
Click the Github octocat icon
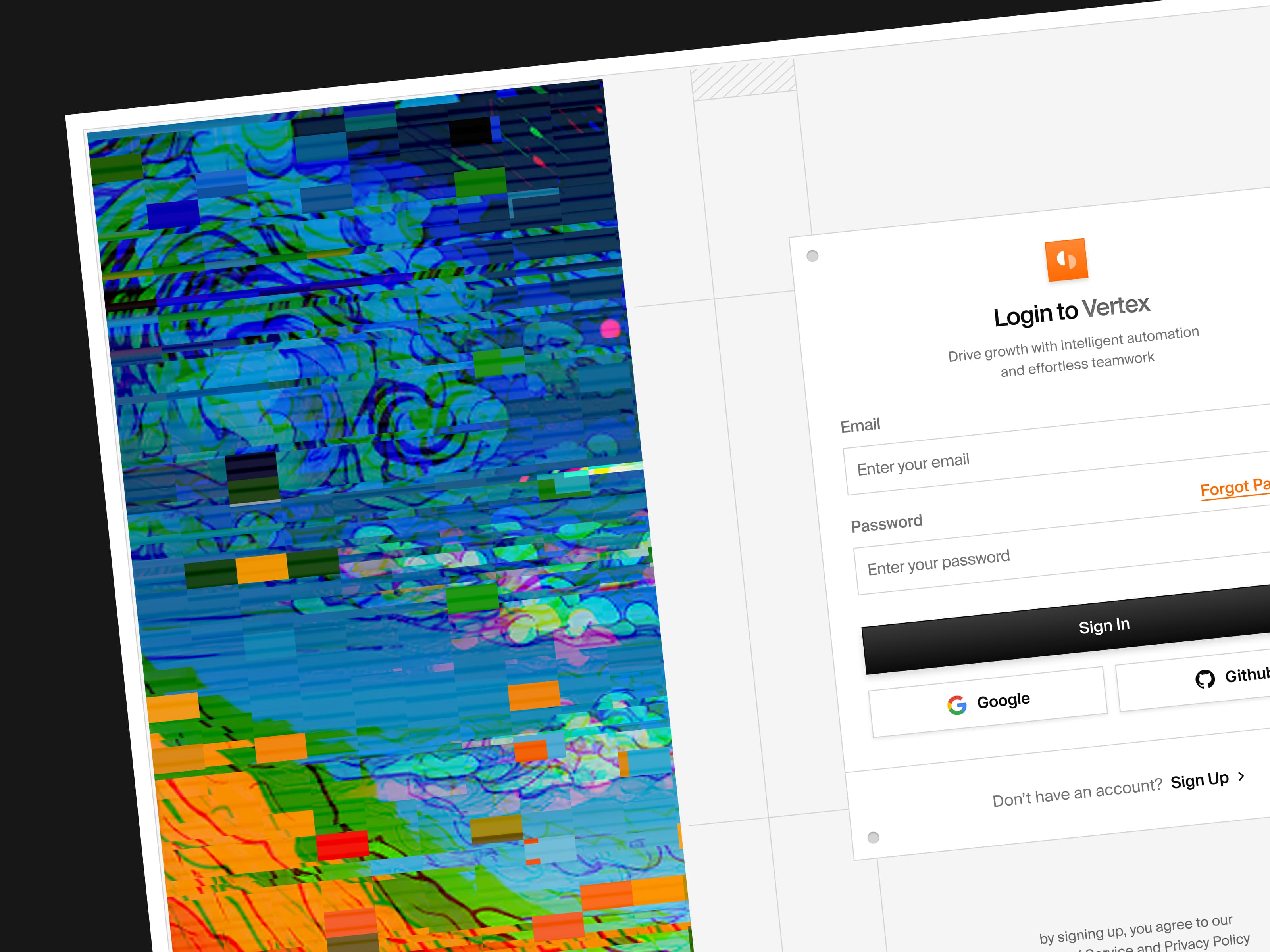pos(1205,679)
